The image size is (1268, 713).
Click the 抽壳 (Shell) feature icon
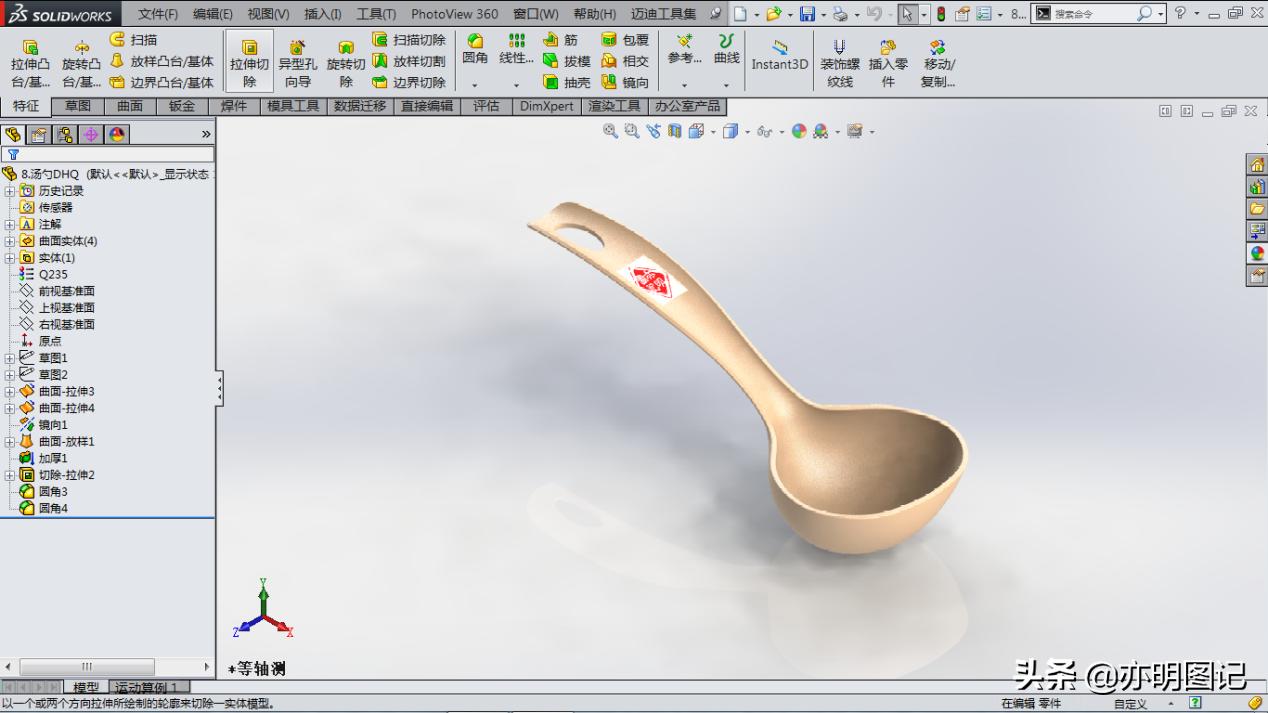click(572, 80)
